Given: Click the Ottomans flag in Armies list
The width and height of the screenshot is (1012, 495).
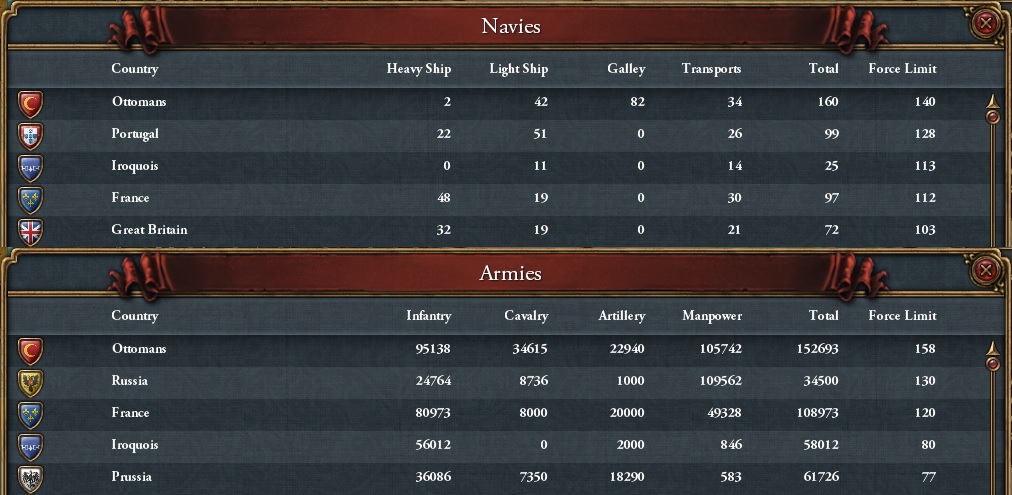Looking at the screenshot, I should point(31,349).
